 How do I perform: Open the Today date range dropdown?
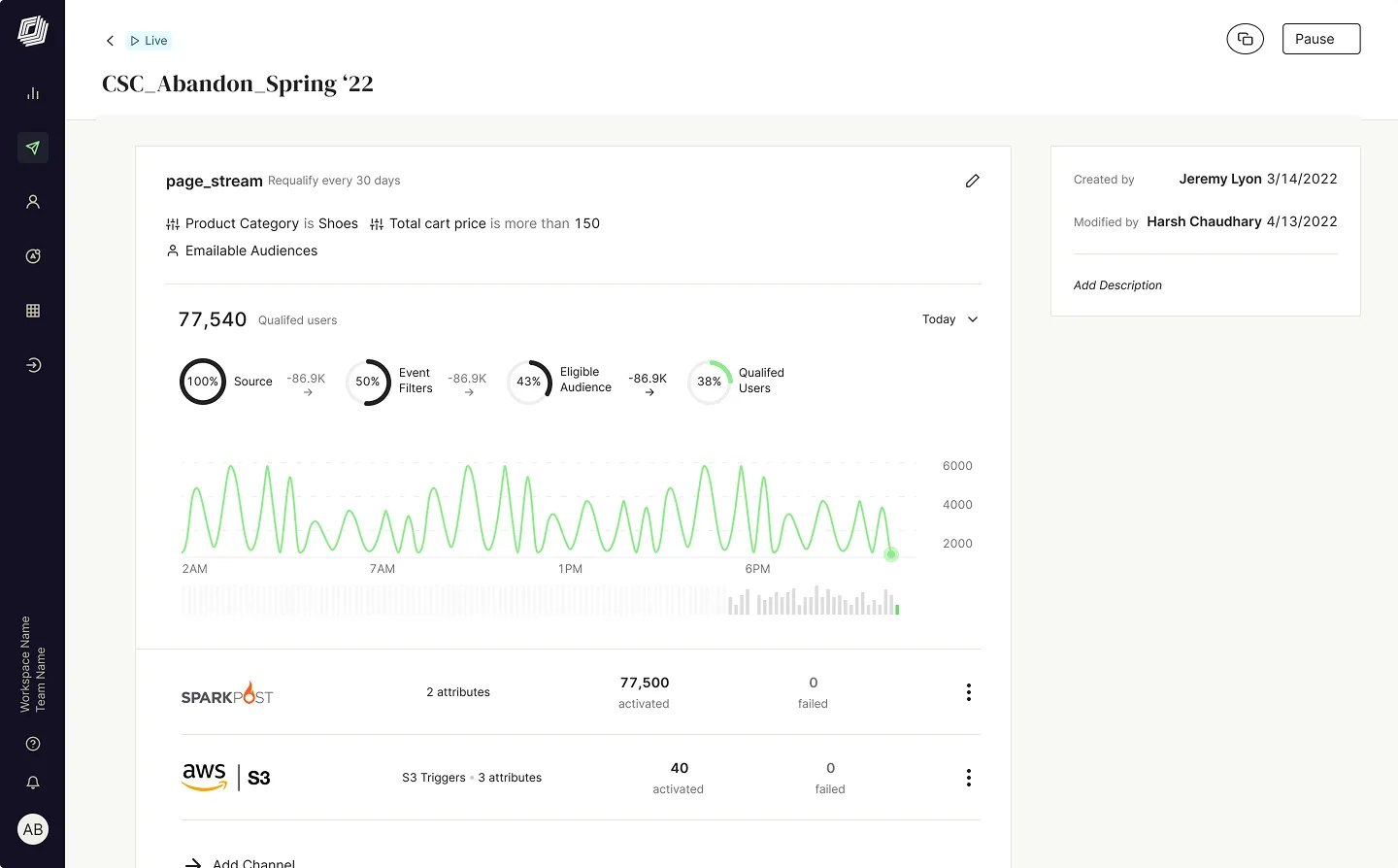tap(949, 319)
